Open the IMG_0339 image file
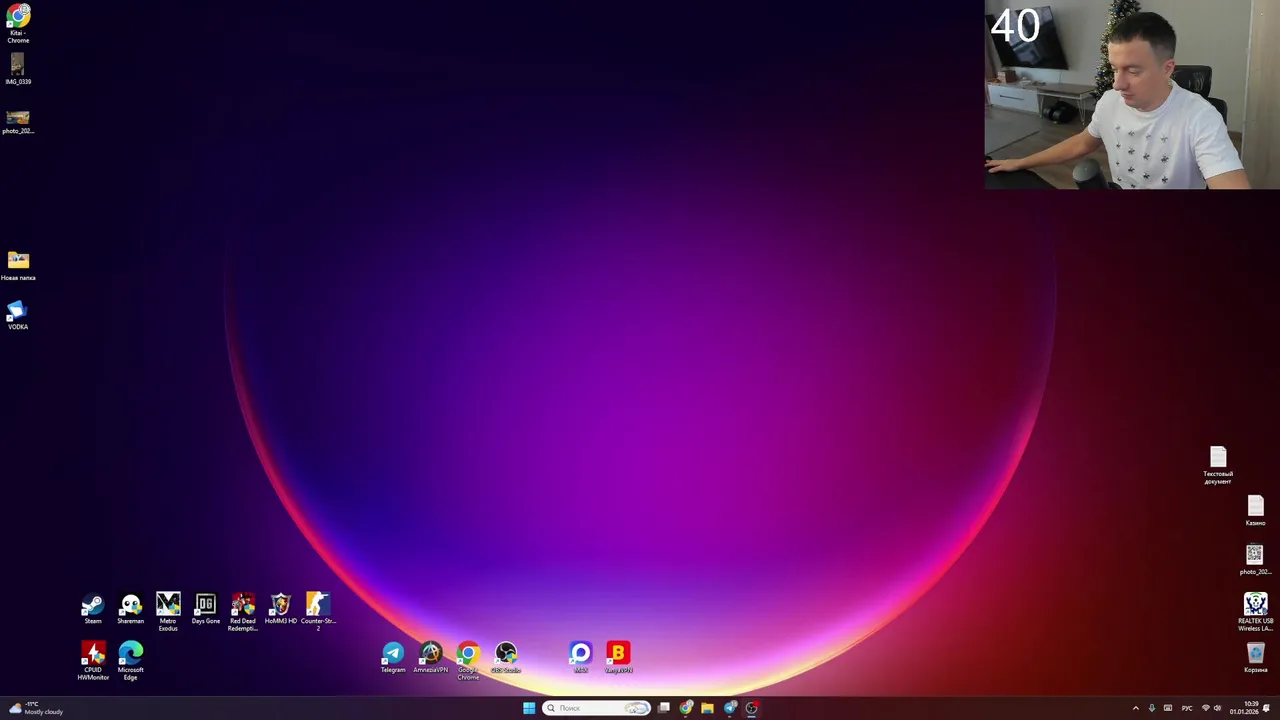The image size is (1280, 720). (18, 69)
